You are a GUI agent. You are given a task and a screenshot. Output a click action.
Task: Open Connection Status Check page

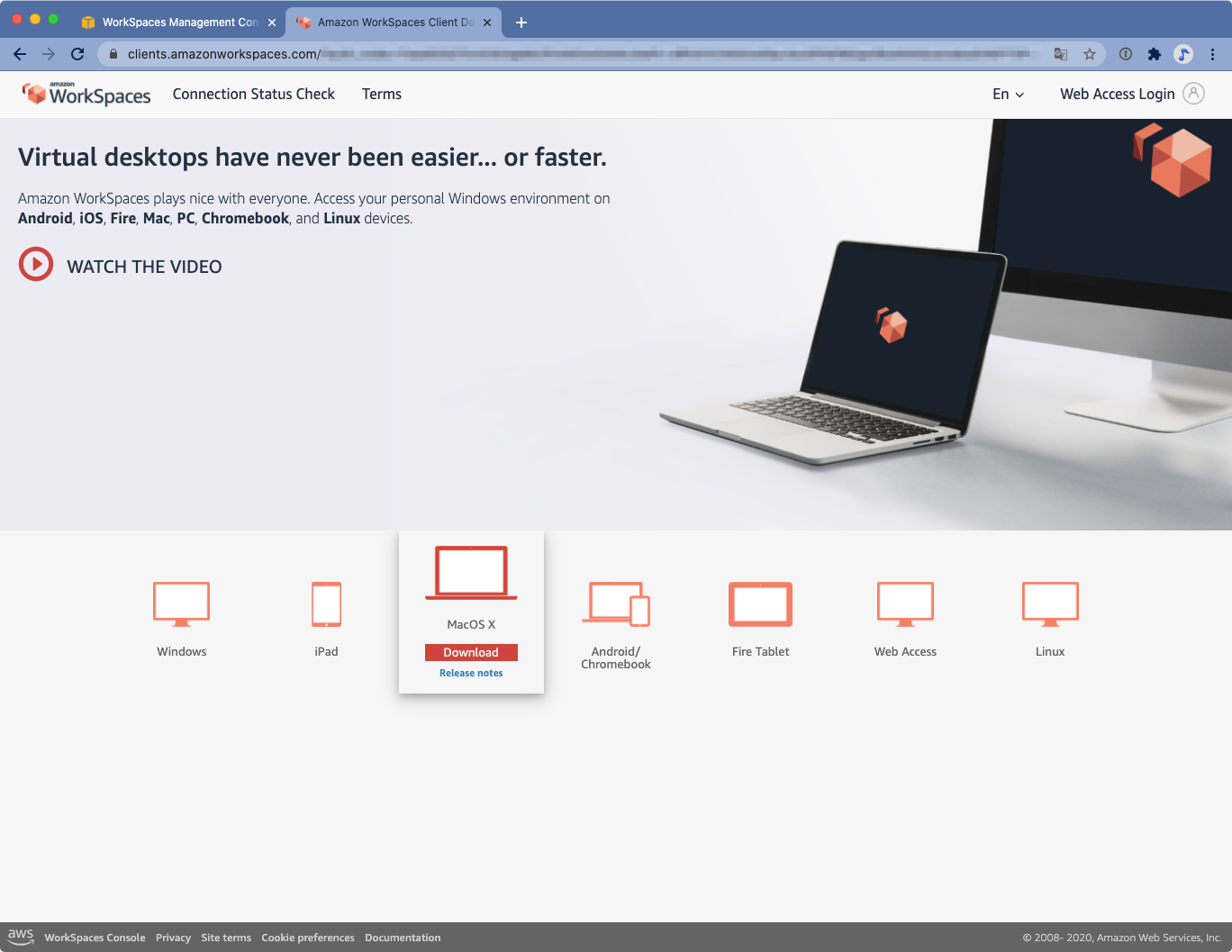(x=254, y=94)
